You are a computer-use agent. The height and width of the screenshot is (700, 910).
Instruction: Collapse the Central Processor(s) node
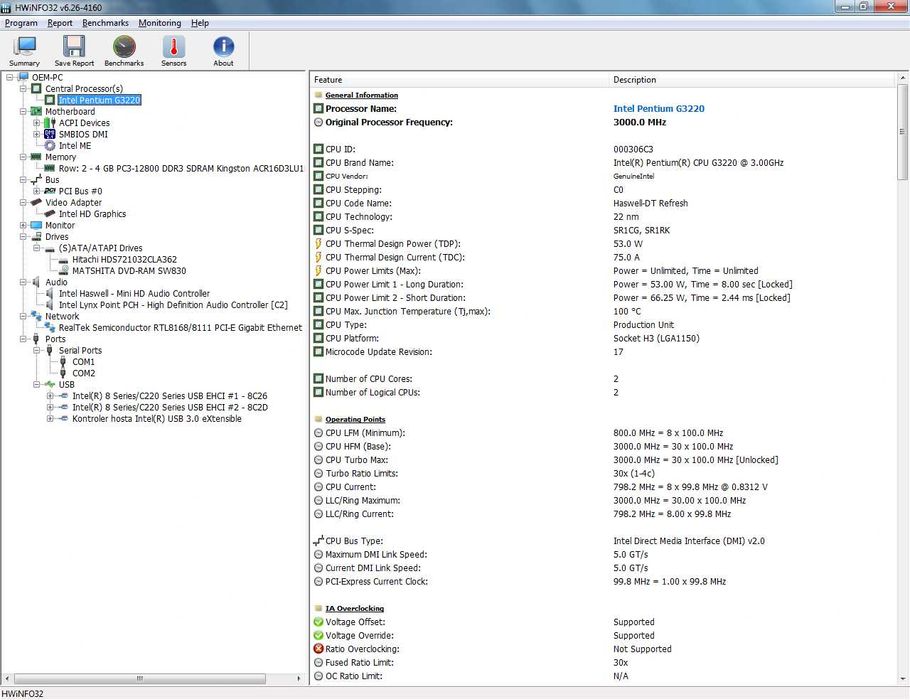[23, 89]
